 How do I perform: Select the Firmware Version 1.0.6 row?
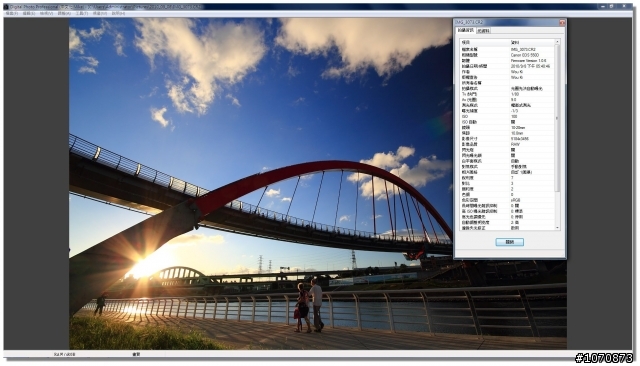click(x=507, y=60)
